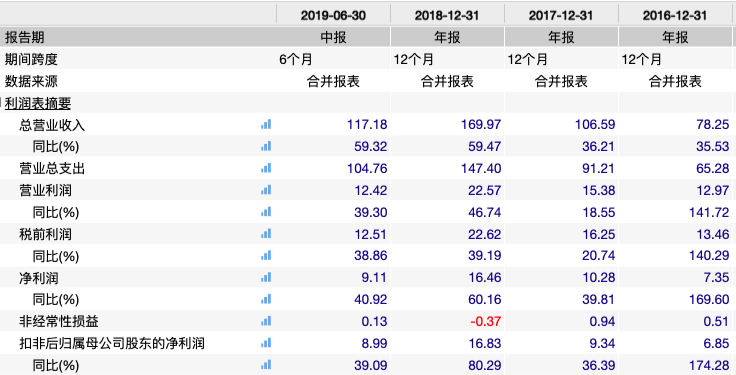Click the red -0.37 value cell
This screenshot has height=375, width=736.
pyautogui.click(x=447, y=321)
